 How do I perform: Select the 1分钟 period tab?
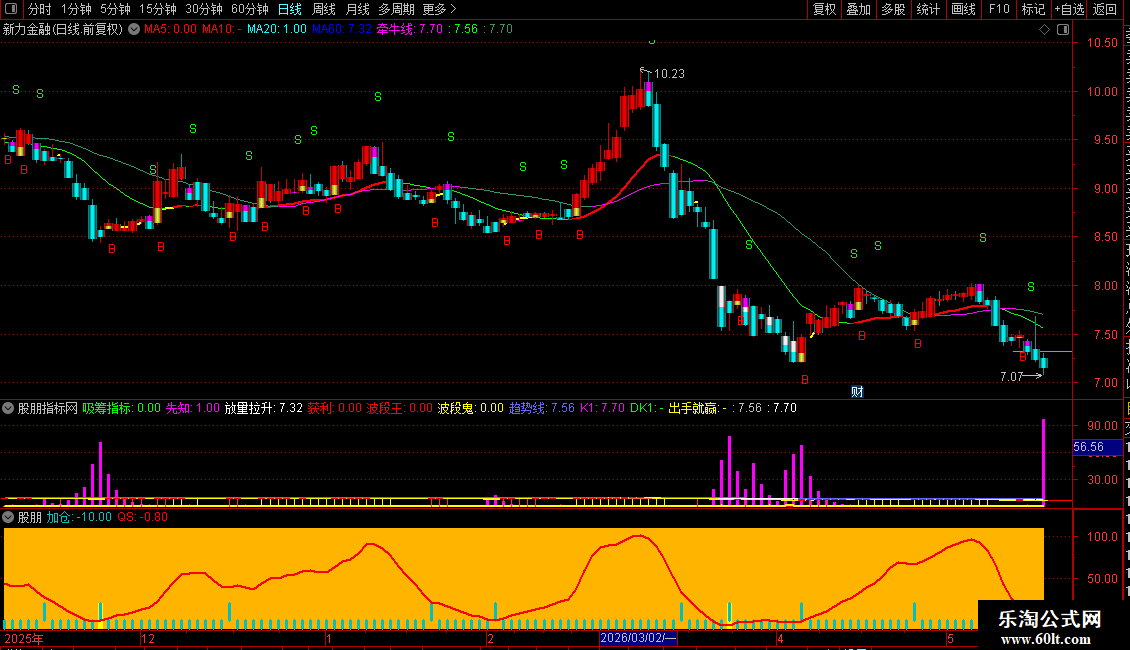[x=76, y=9]
